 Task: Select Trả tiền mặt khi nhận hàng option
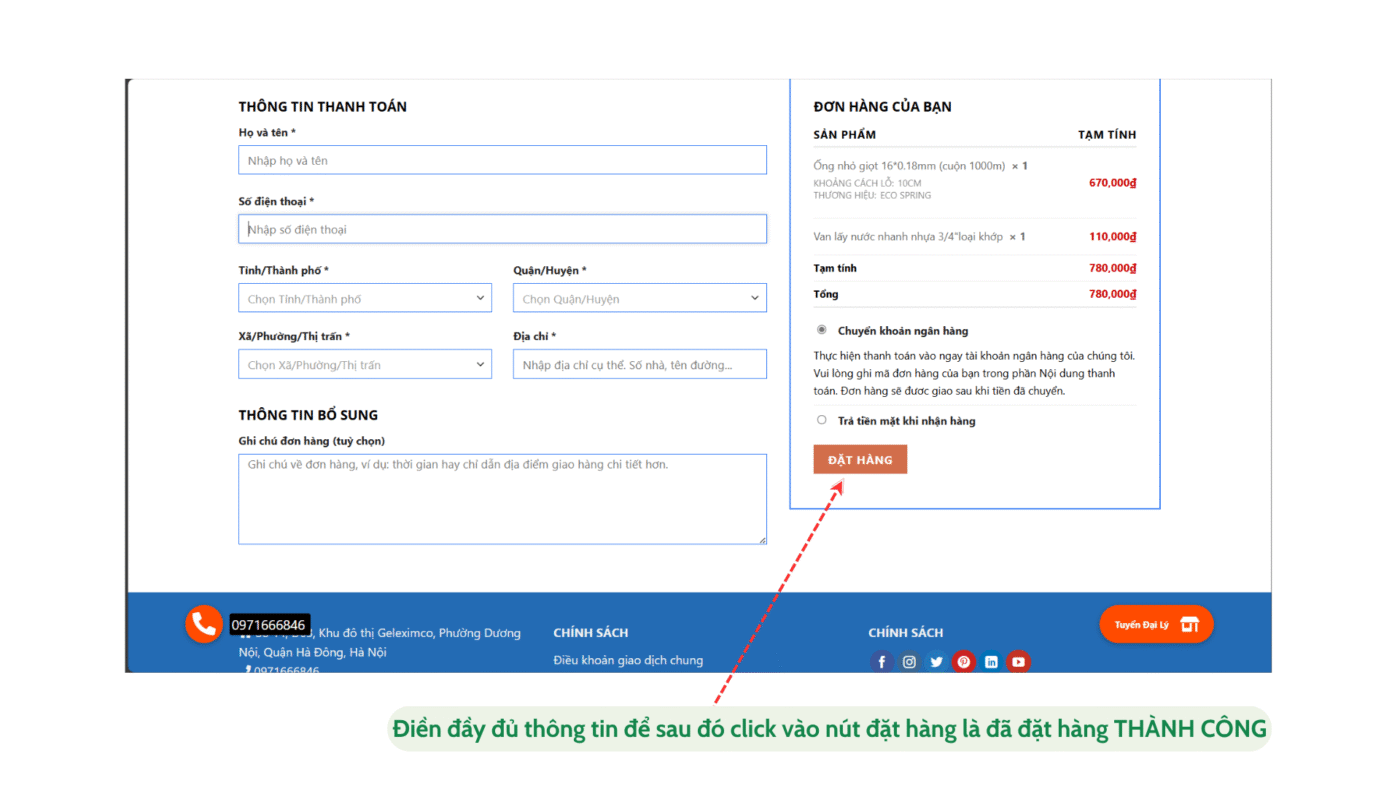point(822,420)
